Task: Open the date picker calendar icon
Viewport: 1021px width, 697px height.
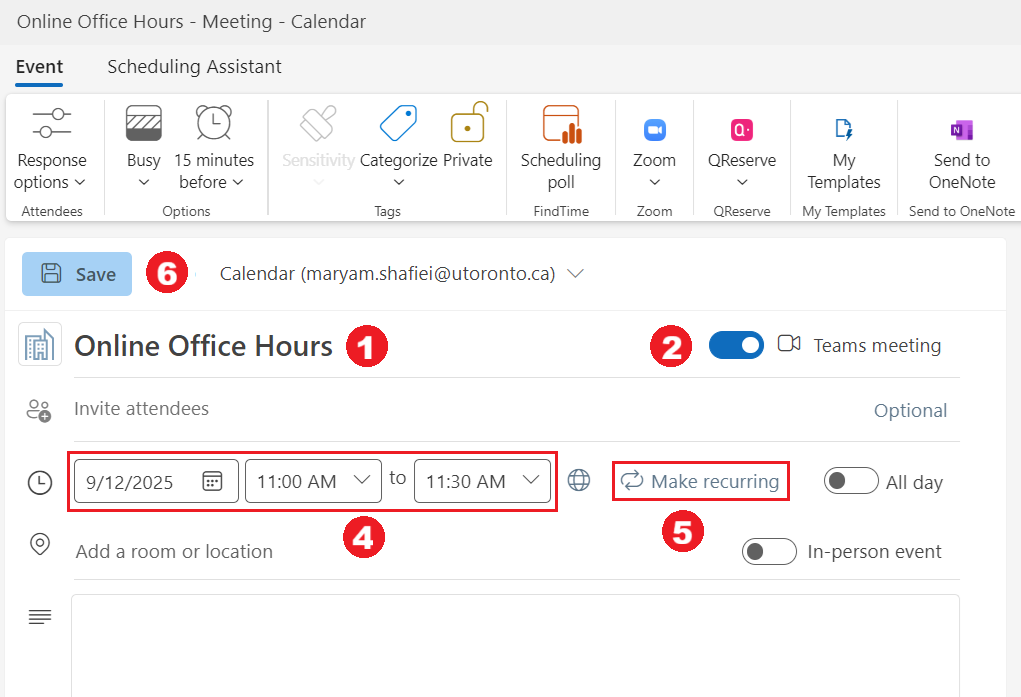Action: coord(213,480)
